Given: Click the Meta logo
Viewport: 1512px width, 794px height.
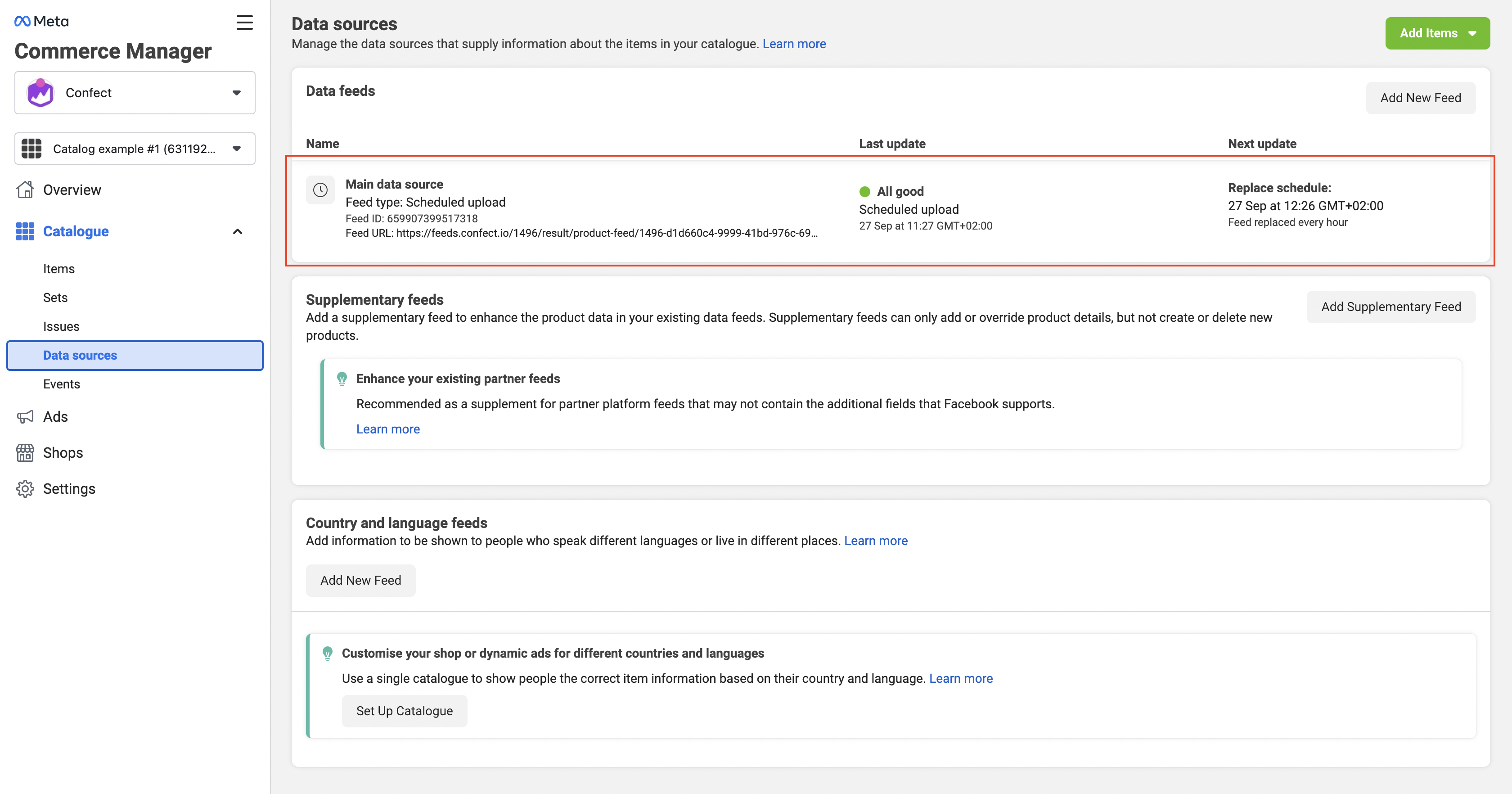Looking at the screenshot, I should (41, 21).
